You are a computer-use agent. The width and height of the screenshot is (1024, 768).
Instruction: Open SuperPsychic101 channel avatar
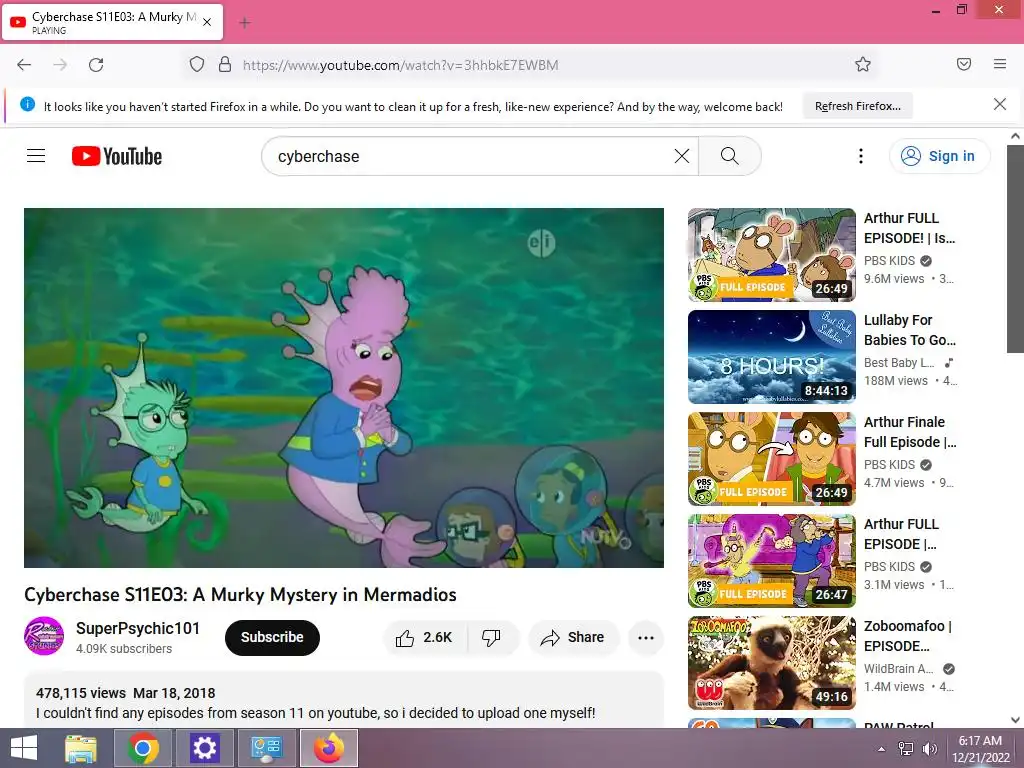(44, 636)
